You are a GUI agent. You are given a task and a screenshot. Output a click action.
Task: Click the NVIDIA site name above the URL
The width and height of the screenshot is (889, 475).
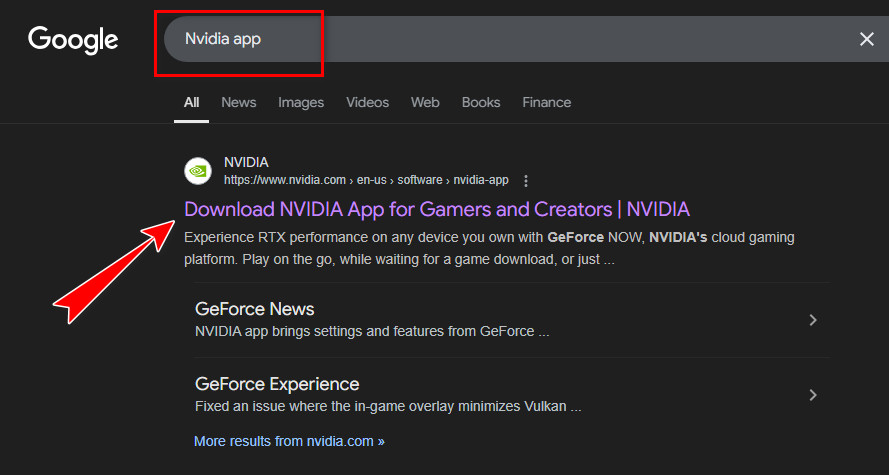click(246, 162)
